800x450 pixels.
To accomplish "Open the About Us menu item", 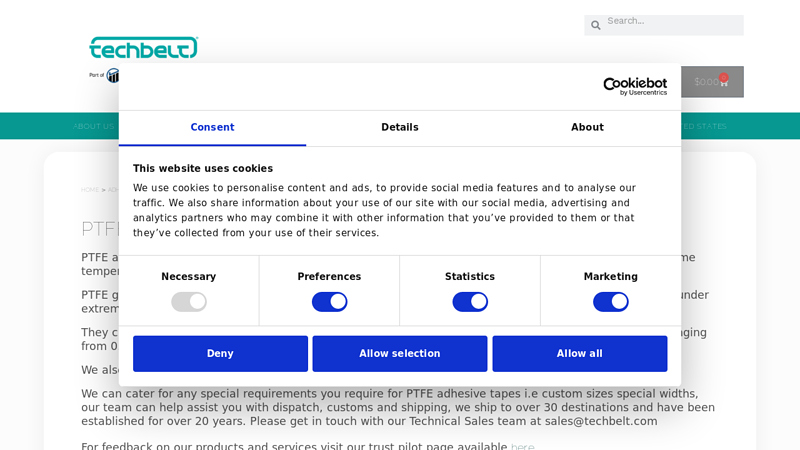I will coord(94,127).
